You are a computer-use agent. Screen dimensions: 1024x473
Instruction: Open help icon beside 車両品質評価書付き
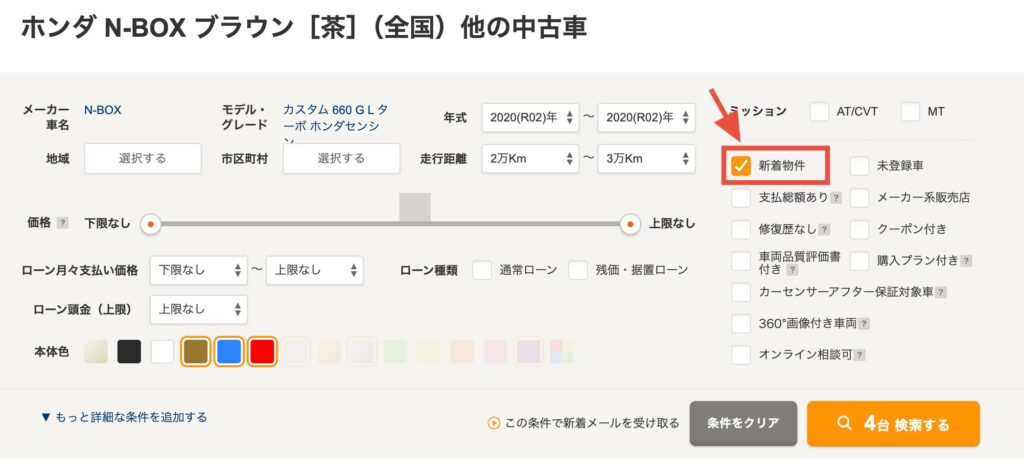(792, 269)
